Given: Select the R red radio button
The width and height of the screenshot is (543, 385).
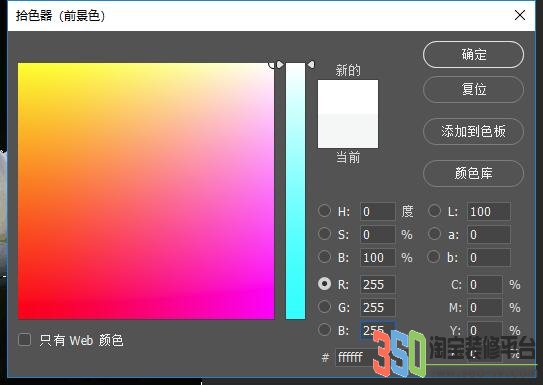Looking at the screenshot, I should click(x=324, y=284).
